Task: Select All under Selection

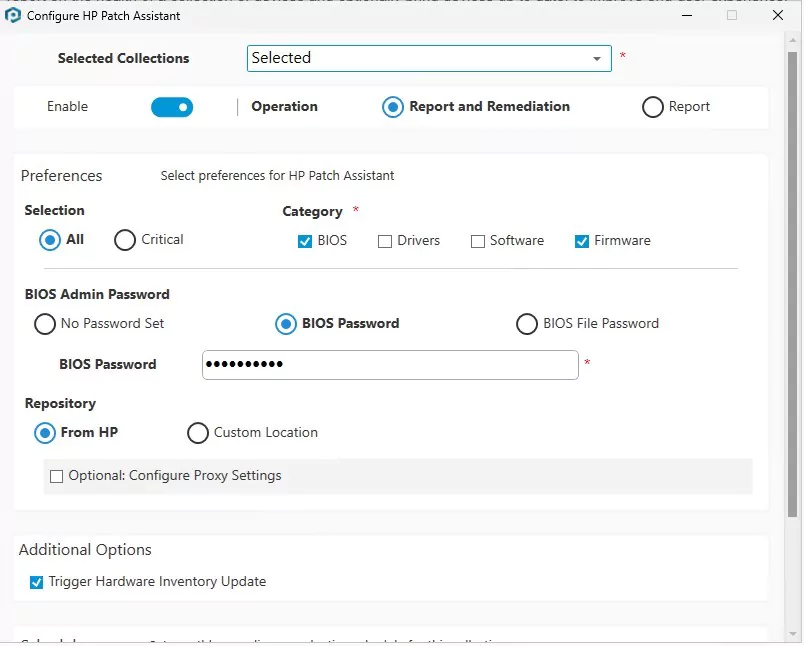Action: pos(50,240)
